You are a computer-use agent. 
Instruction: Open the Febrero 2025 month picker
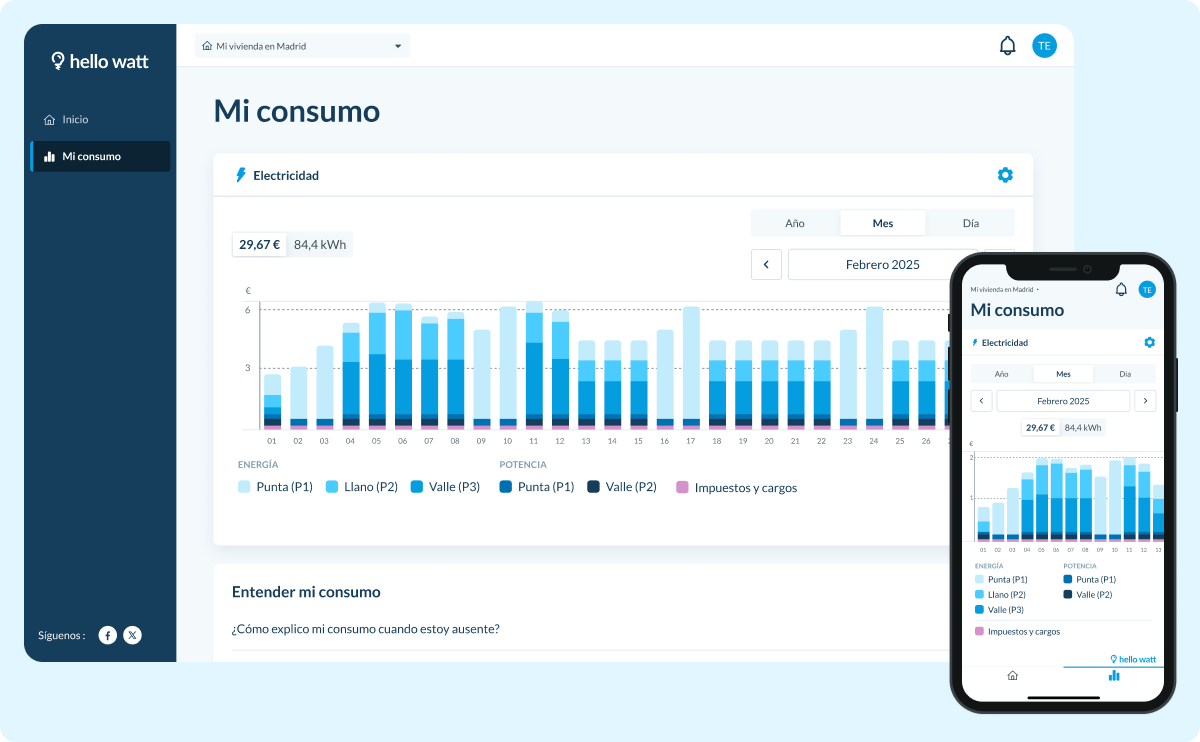pyautogui.click(x=883, y=264)
